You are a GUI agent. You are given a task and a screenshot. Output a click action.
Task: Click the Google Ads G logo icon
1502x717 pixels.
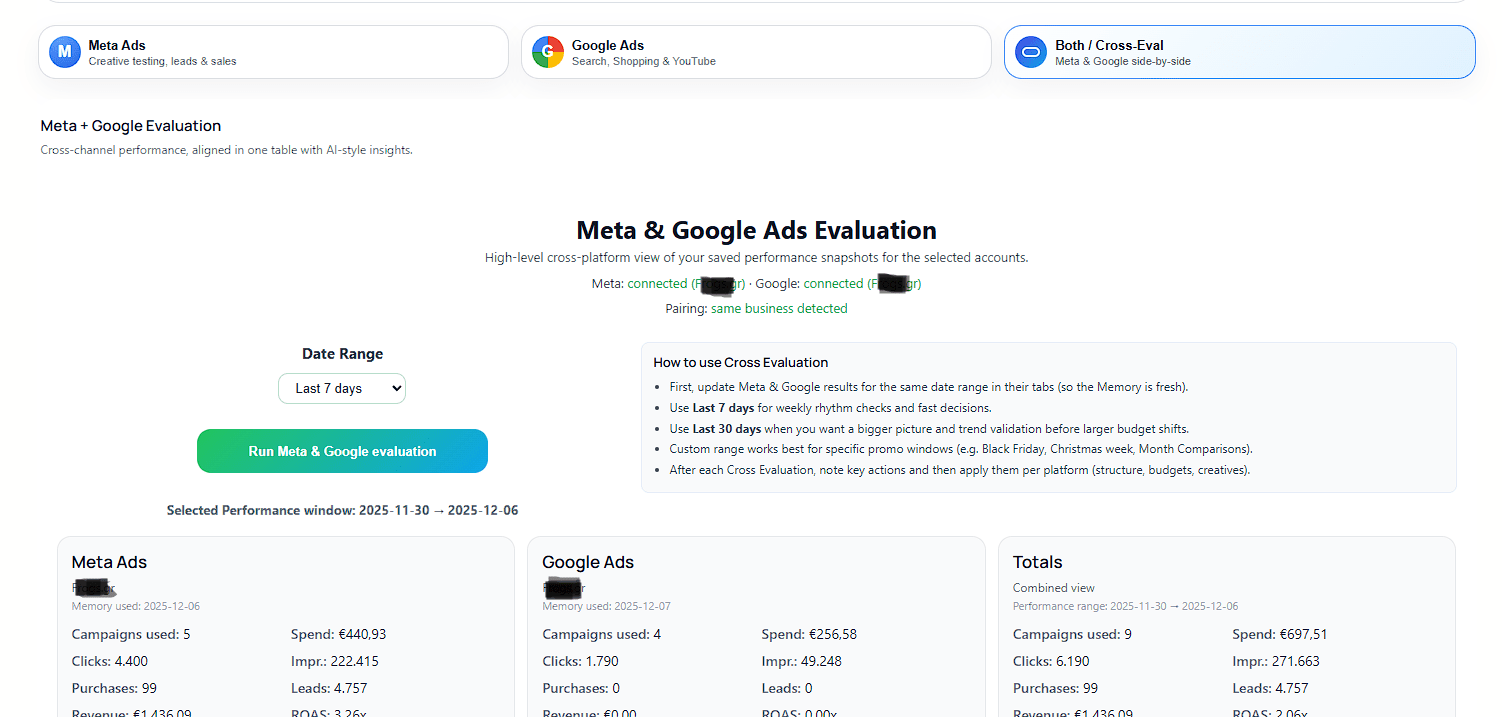[548, 52]
